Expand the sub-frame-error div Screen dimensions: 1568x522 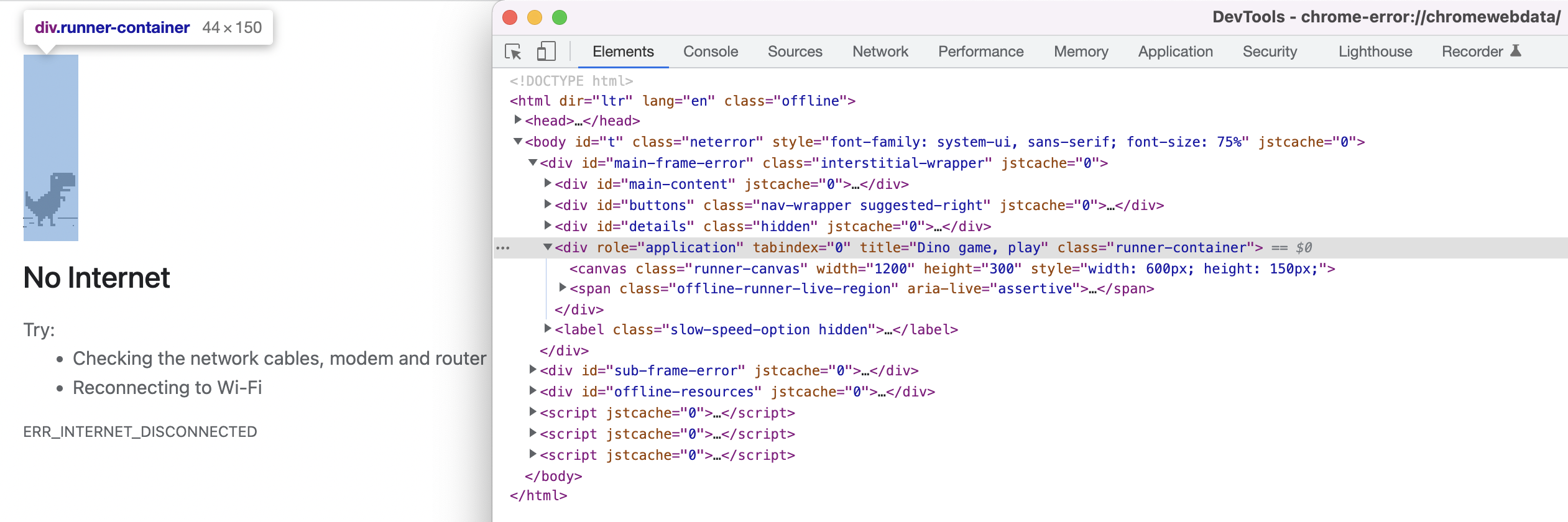(533, 369)
